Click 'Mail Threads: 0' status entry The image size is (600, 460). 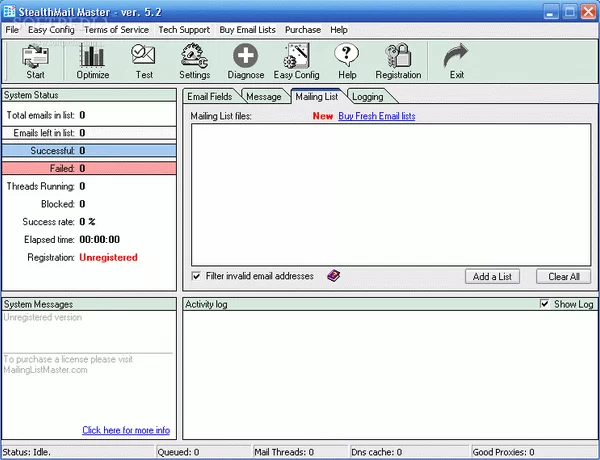(x=284, y=452)
